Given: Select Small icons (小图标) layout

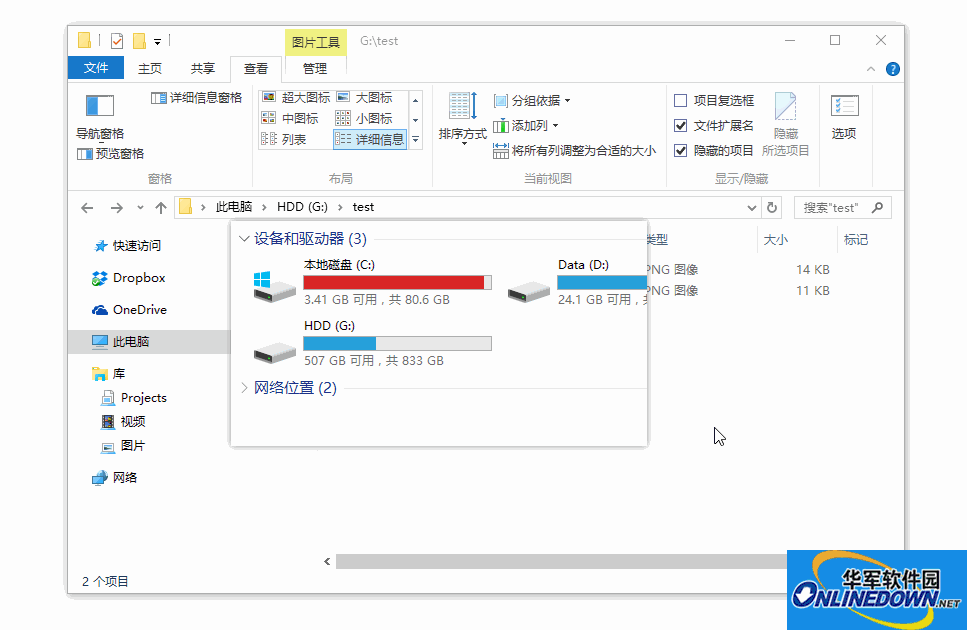Looking at the screenshot, I should click(364, 118).
